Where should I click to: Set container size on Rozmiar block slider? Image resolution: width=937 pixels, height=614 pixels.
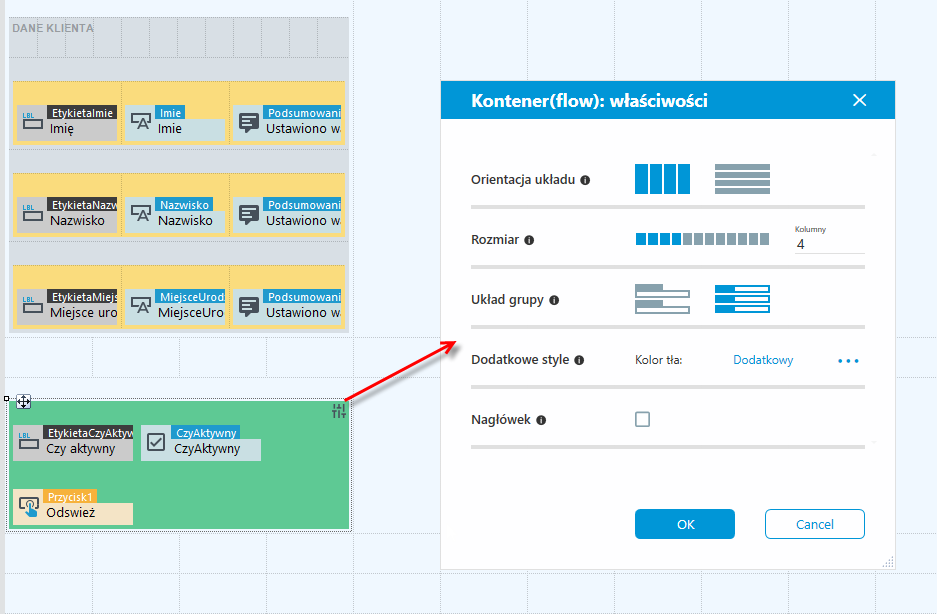(x=702, y=239)
